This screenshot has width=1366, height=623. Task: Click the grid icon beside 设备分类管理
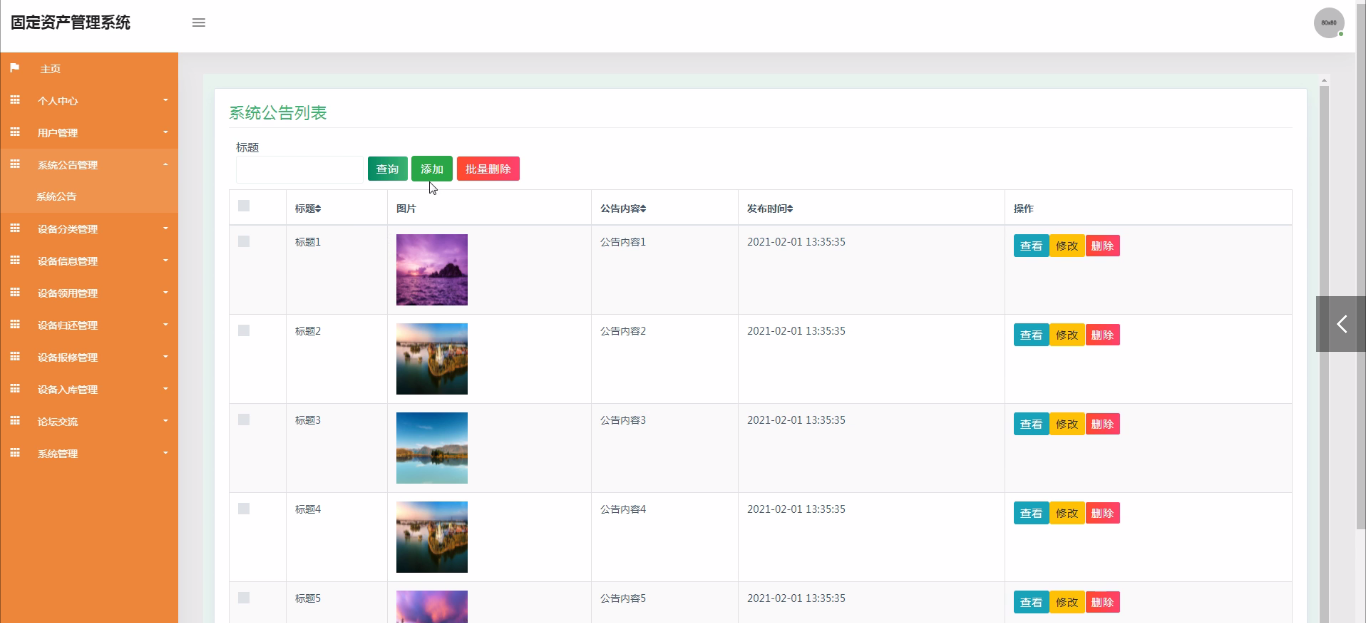(x=15, y=228)
